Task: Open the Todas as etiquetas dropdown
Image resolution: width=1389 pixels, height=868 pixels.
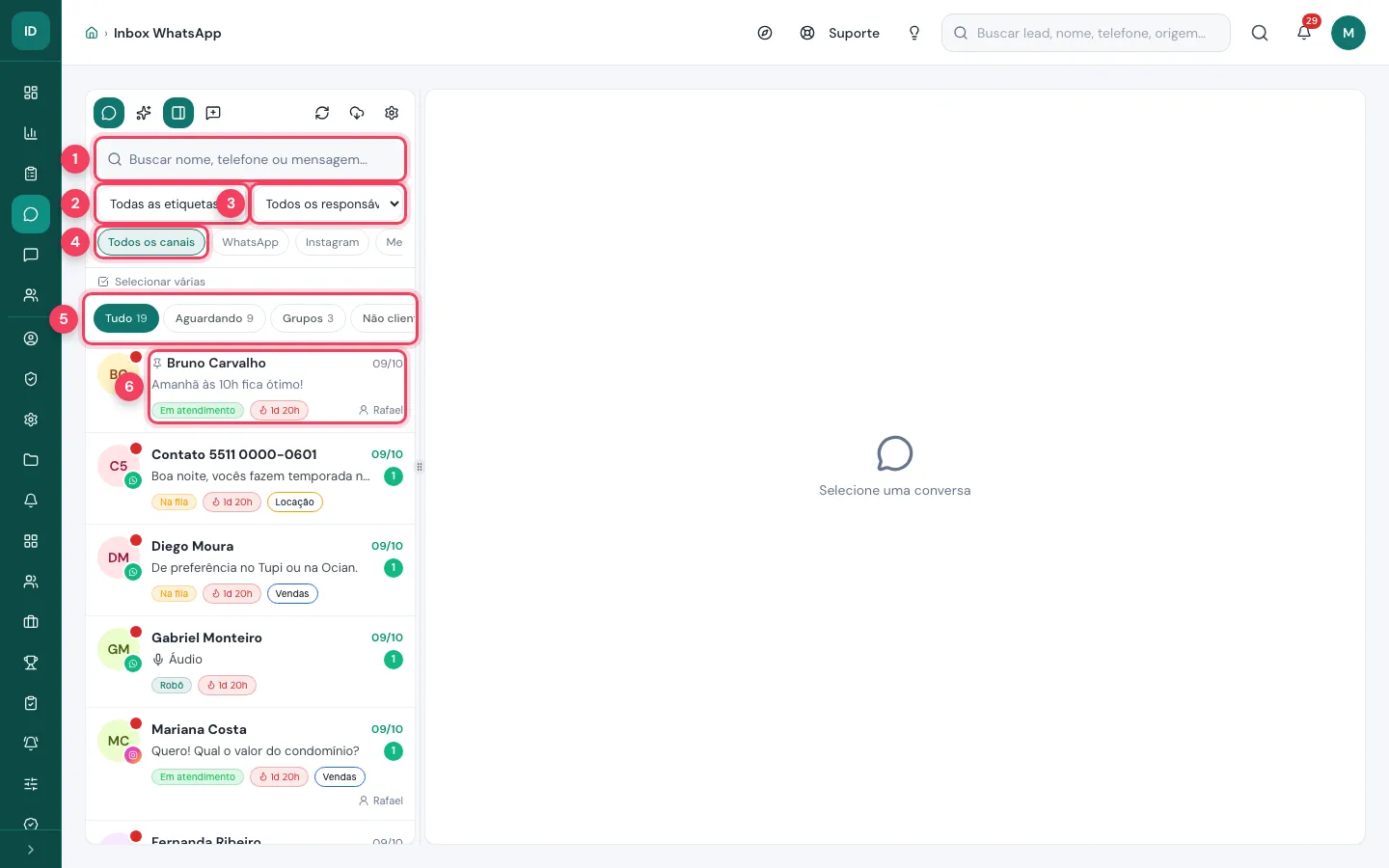Action: [170, 203]
